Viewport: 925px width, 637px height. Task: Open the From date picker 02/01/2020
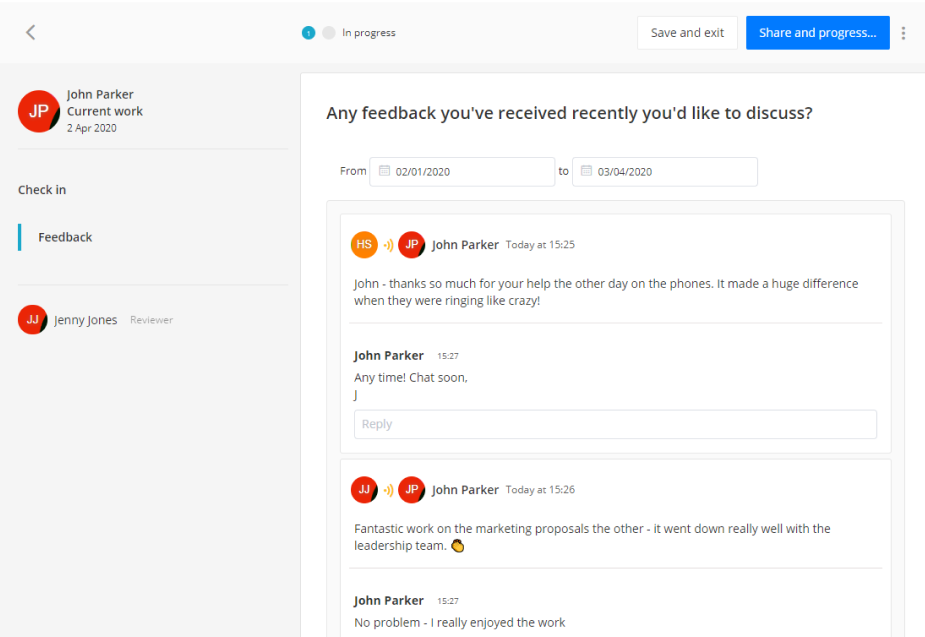click(x=462, y=172)
